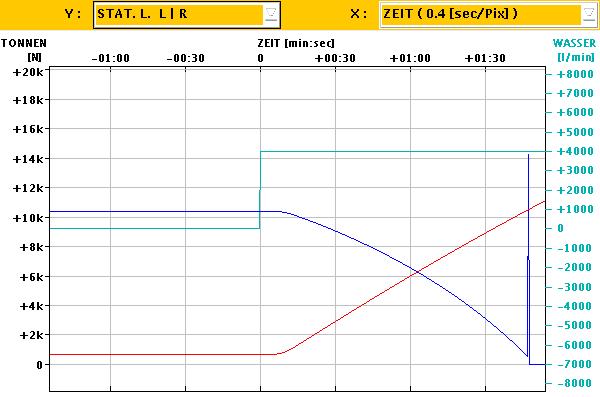Click where the red and blue curves cross
The width and height of the screenshot is (600, 397).
[x=418, y=272]
